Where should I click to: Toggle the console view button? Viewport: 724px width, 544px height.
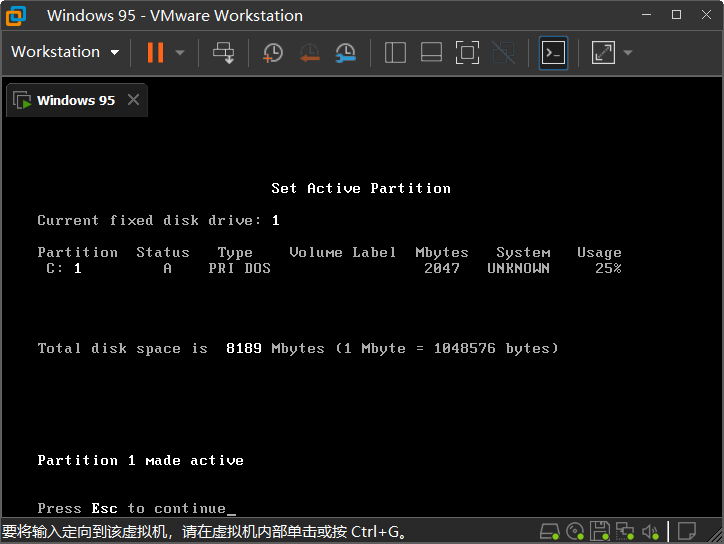click(x=553, y=53)
